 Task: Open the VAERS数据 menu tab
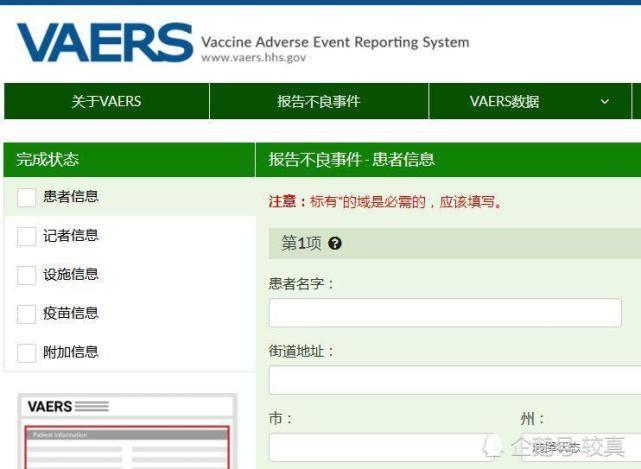[530, 101]
